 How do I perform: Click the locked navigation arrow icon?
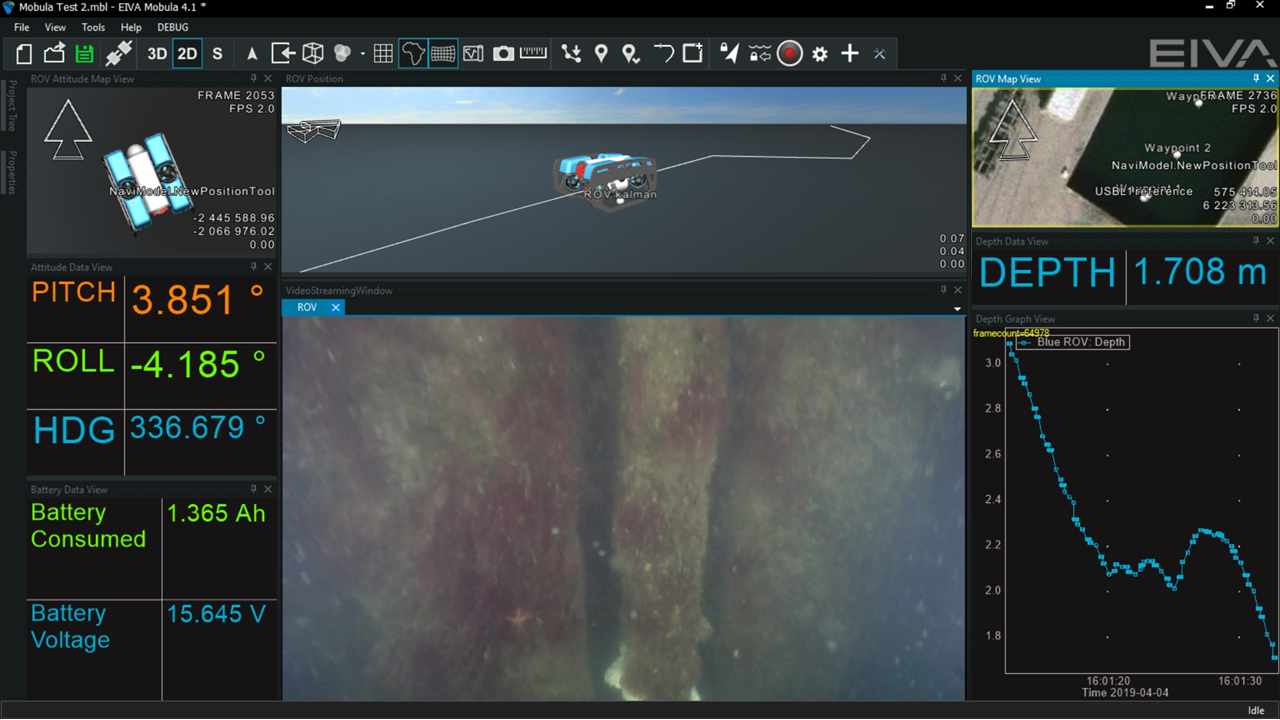point(729,54)
